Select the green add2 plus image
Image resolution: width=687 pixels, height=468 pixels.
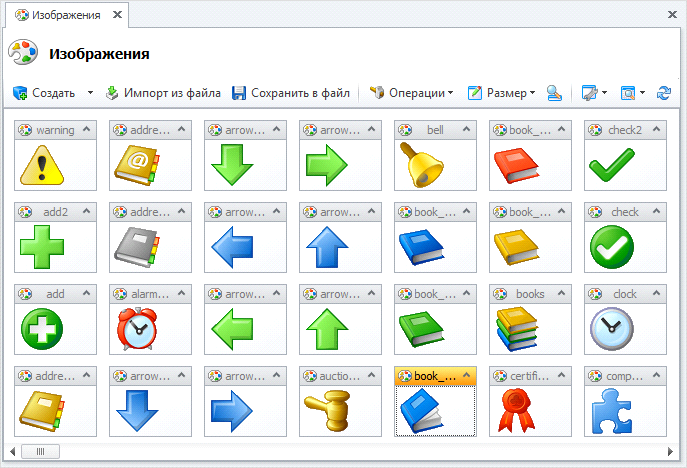(x=41, y=247)
